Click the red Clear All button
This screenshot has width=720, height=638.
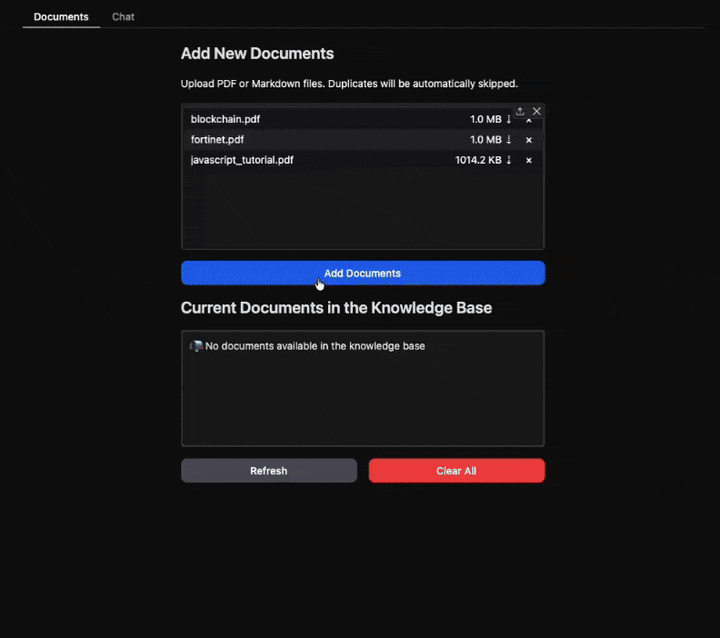click(456, 471)
